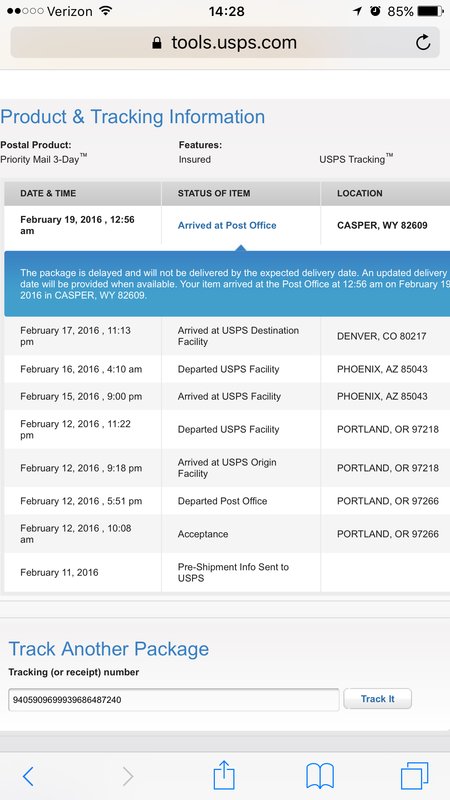Image resolution: width=450 pixels, height=800 pixels.
Task: Tap the Safari forward arrow
Action: 128,777
